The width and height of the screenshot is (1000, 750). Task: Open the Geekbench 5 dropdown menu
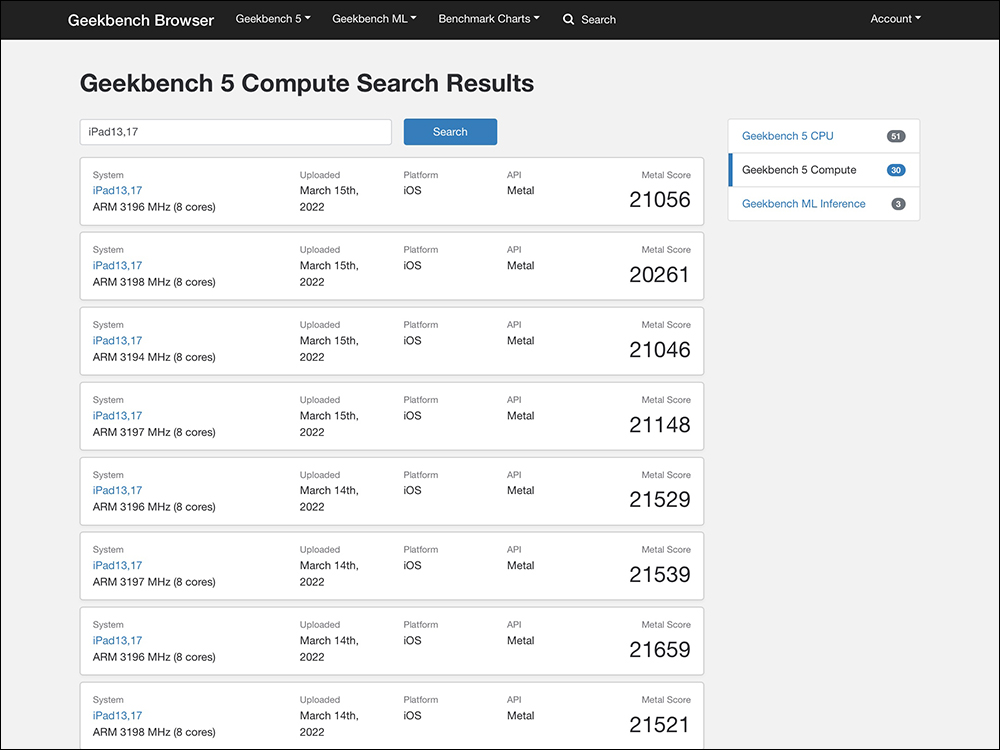point(272,19)
